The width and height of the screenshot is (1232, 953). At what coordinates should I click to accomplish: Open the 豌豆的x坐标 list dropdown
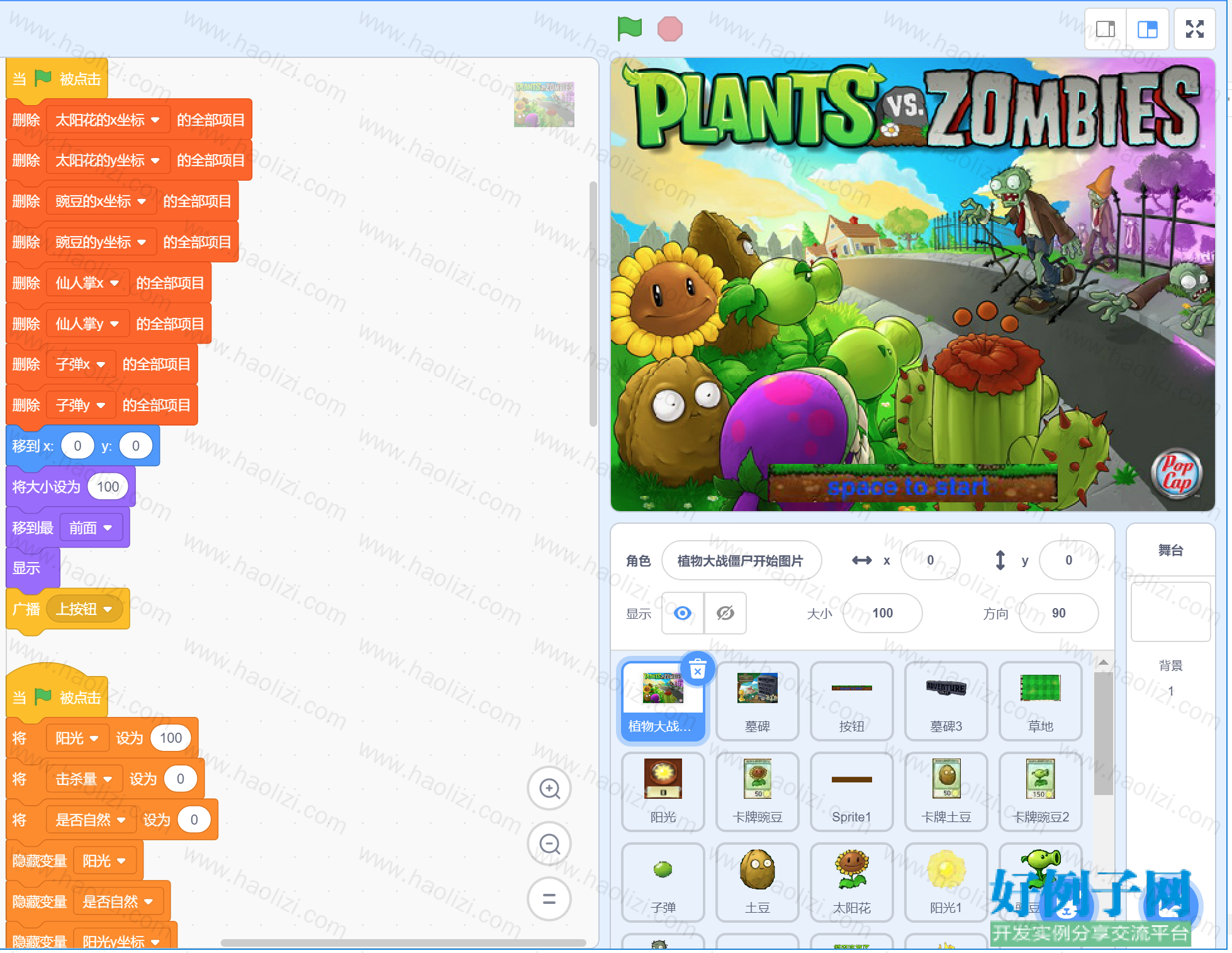101,201
